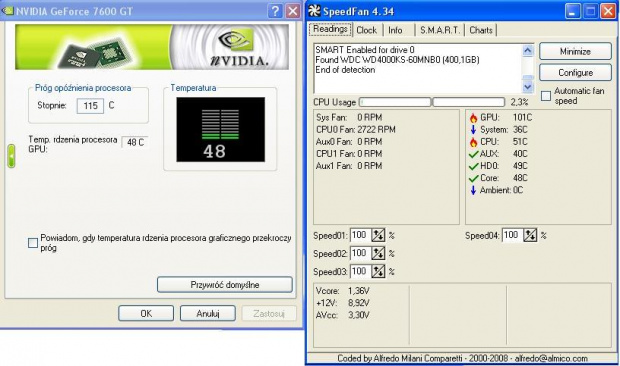The image size is (620, 366).
Task: Click the log scroll up arrow
Action: [x=528, y=50]
